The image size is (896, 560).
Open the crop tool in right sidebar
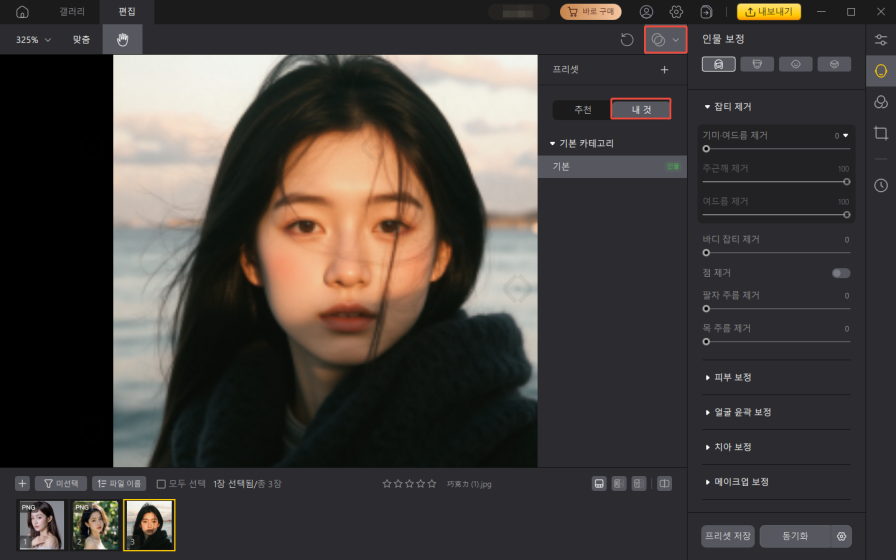pos(880,133)
